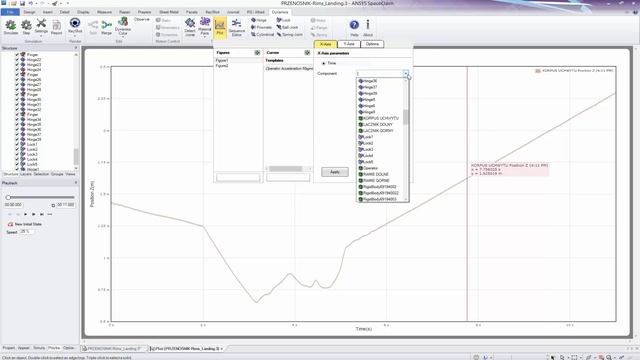Toggle checkbox for Hinge27 in Structure tree
Viewport: 640px width, 360px height.
17,84
